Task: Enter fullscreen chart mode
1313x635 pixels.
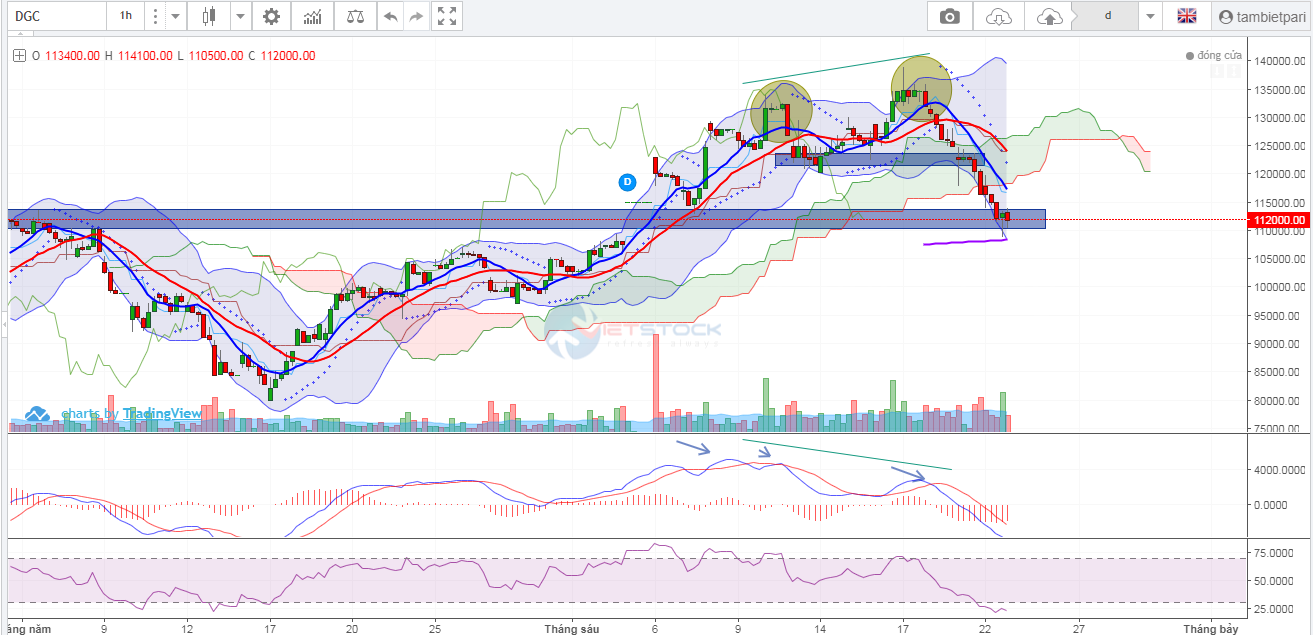Action: (x=447, y=16)
